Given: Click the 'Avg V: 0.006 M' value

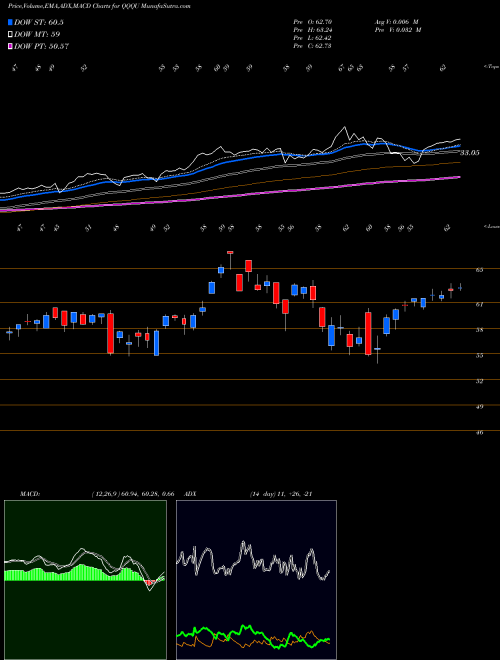Looking at the screenshot, I should pyautogui.click(x=396, y=22).
